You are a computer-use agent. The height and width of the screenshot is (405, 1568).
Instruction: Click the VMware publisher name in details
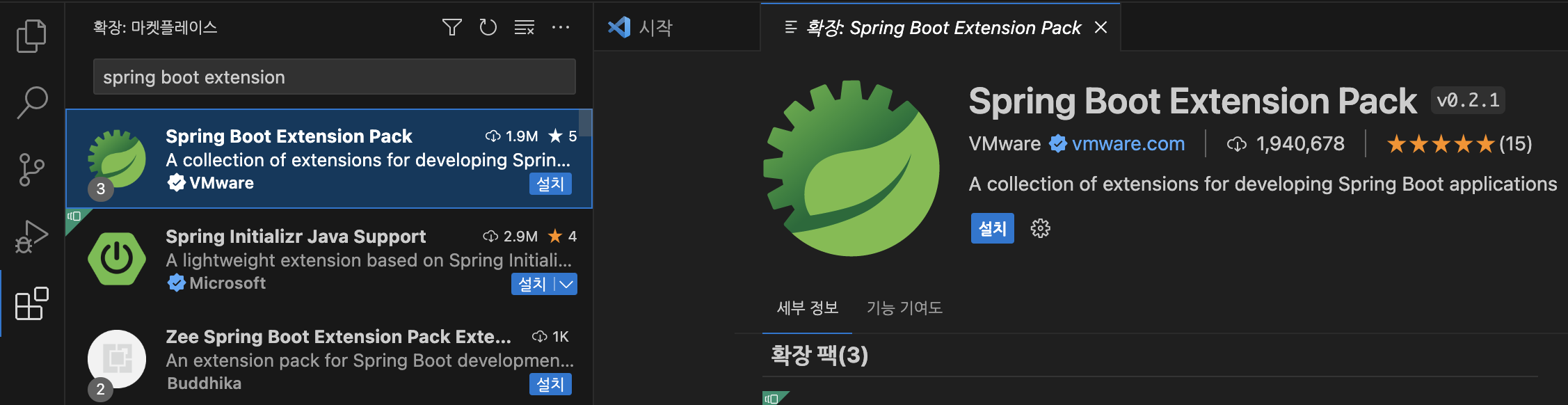coord(1005,144)
